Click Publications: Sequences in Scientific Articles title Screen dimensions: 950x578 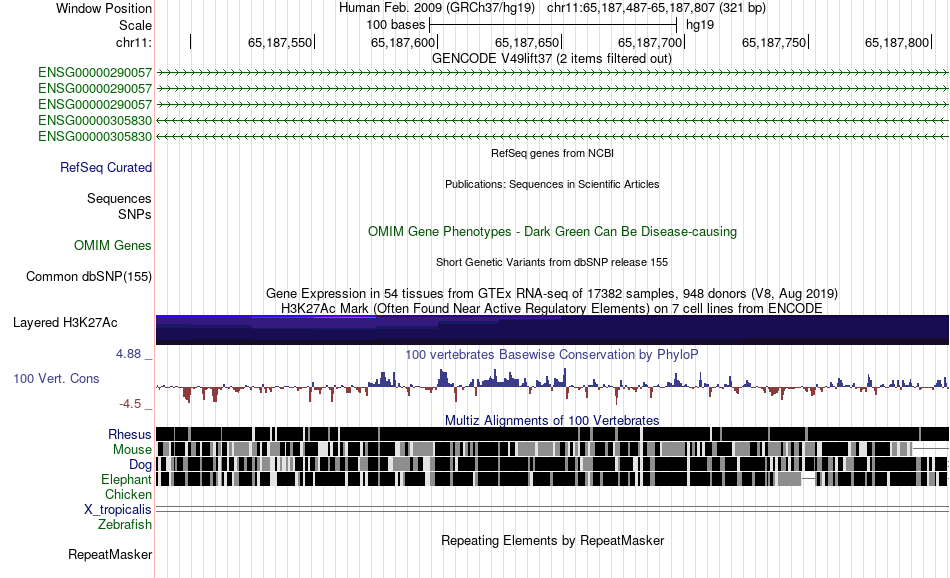coord(552,184)
